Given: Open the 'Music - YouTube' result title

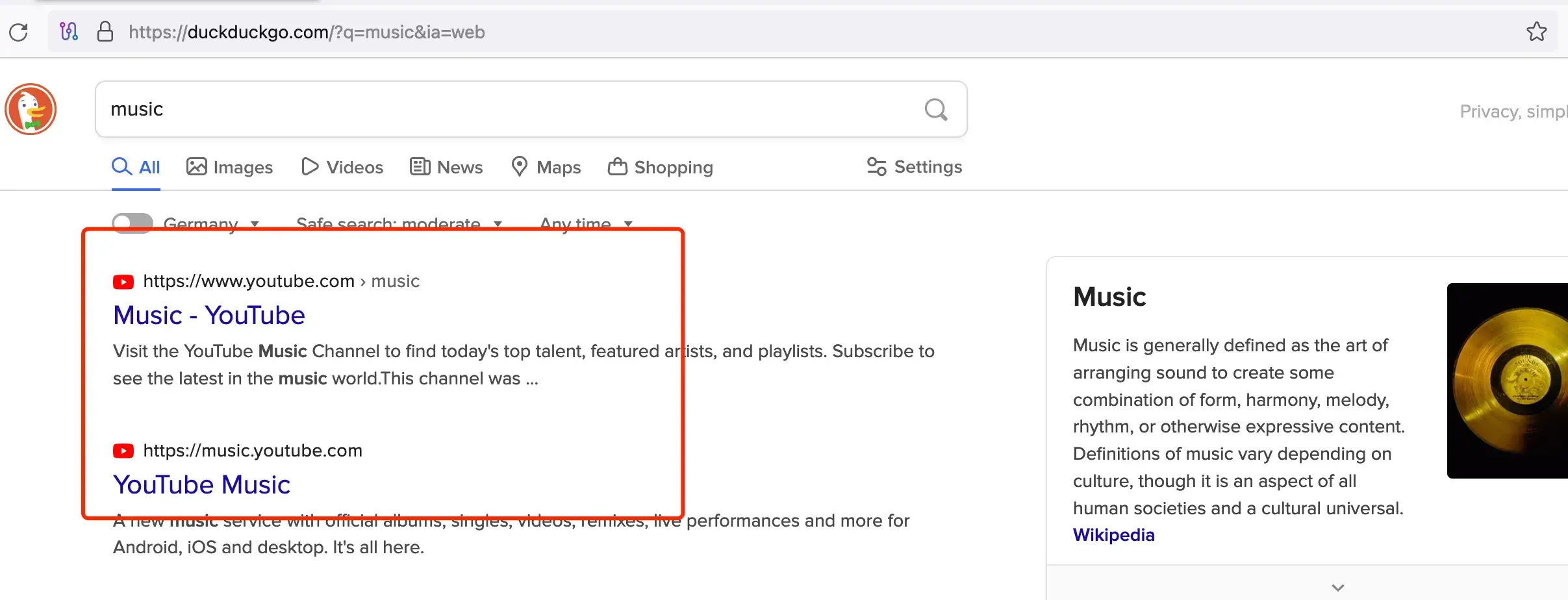Looking at the screenshot, I should click(x=209, y=316).
